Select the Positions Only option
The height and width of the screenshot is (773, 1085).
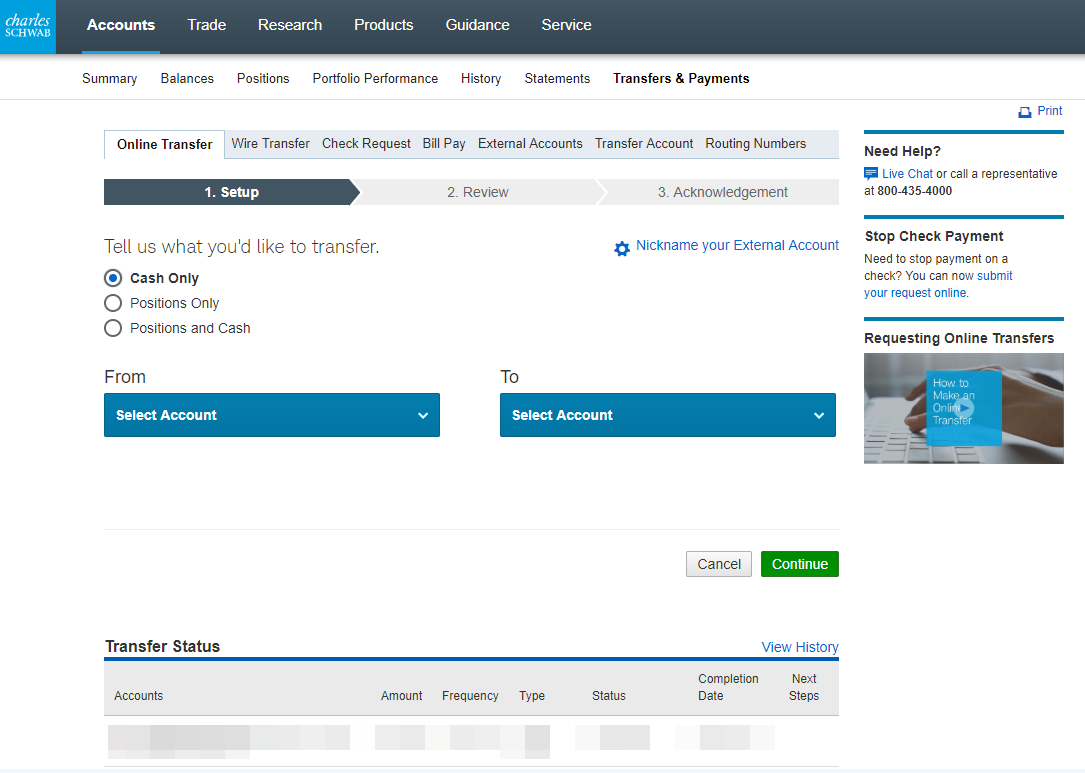112,303
